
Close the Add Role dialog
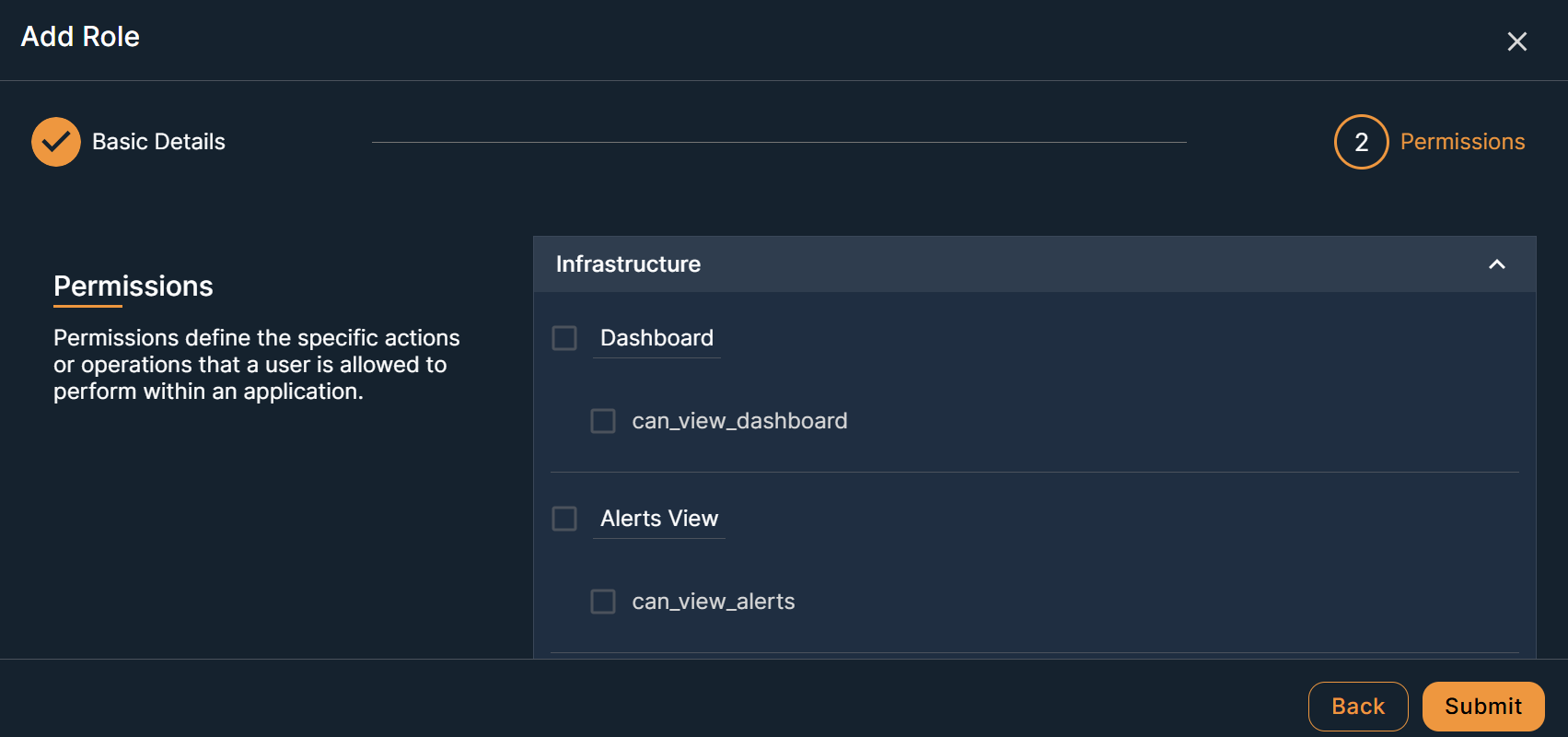coord(1516,41)
